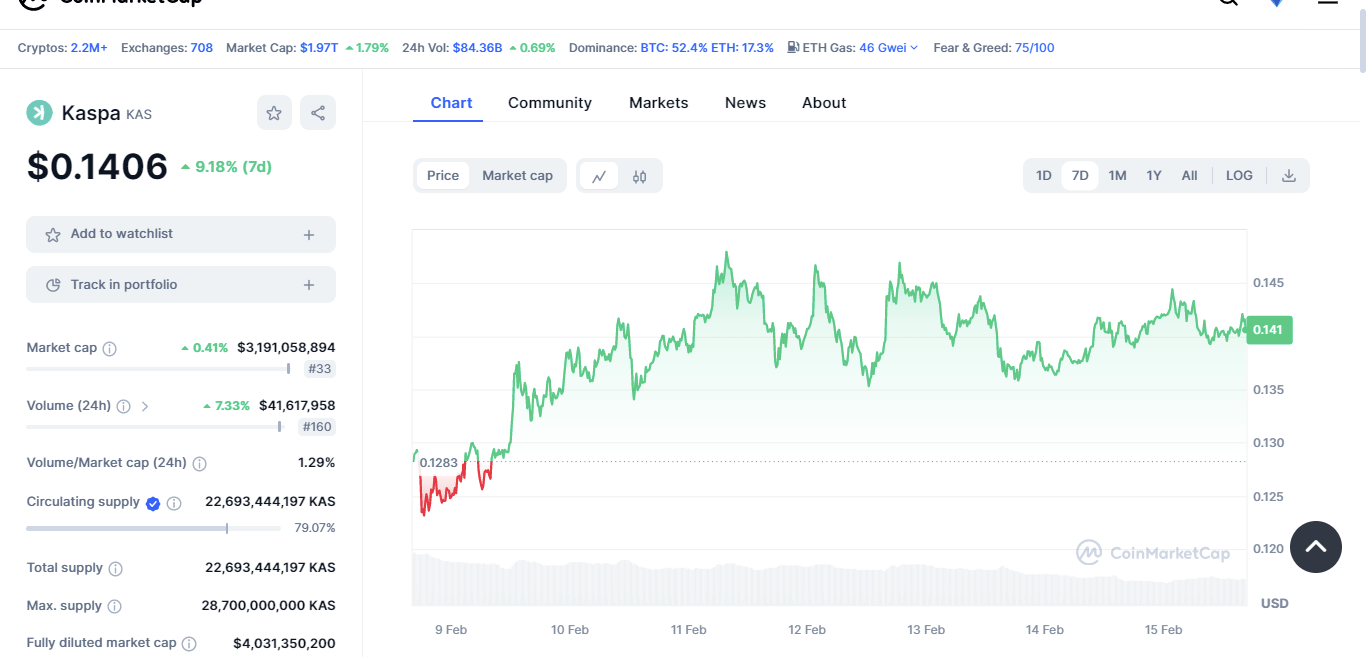1366x657 pixels.
Task: Click the ETH Gas pump icon
Action: point(793,47)
